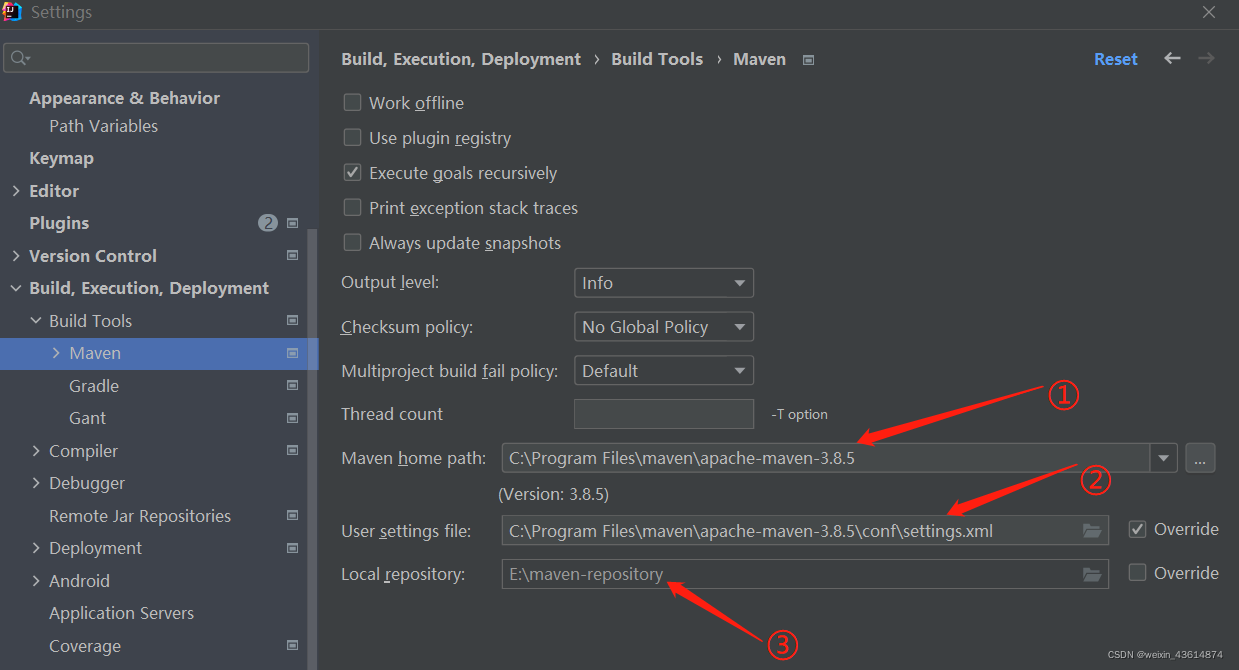Open the Output level dropdown

tap(664, 283)
